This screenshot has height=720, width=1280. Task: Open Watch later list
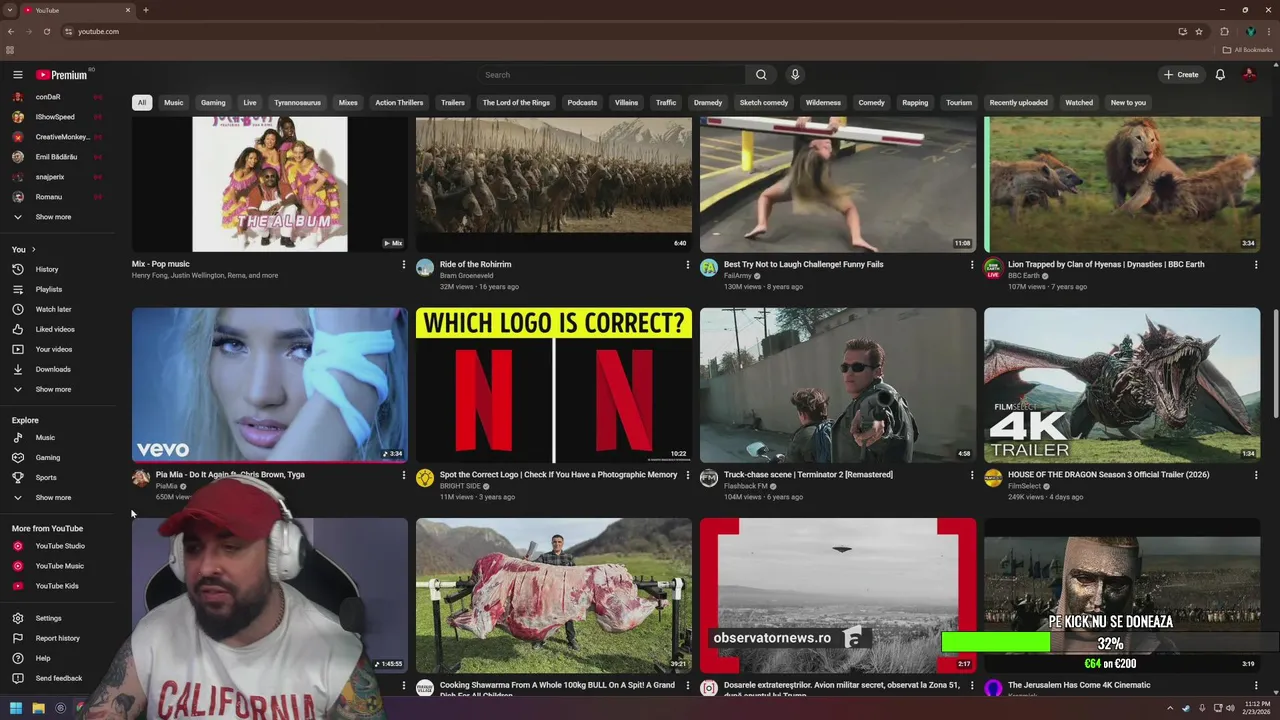pyautogui.click(x=53, y=309)
